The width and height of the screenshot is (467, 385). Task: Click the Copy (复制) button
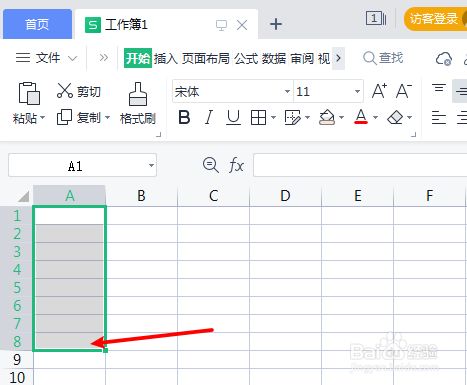click(80, 117)
